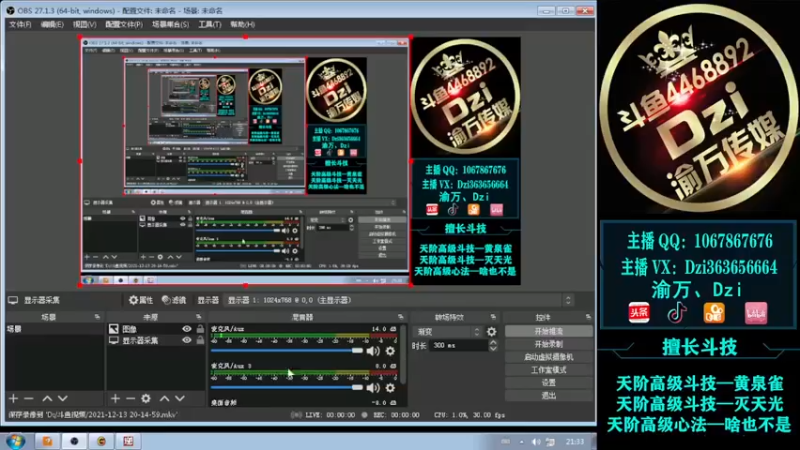Click the mixer panel vertical scrollbar
The image size is (800, 450).
[404, 354]
